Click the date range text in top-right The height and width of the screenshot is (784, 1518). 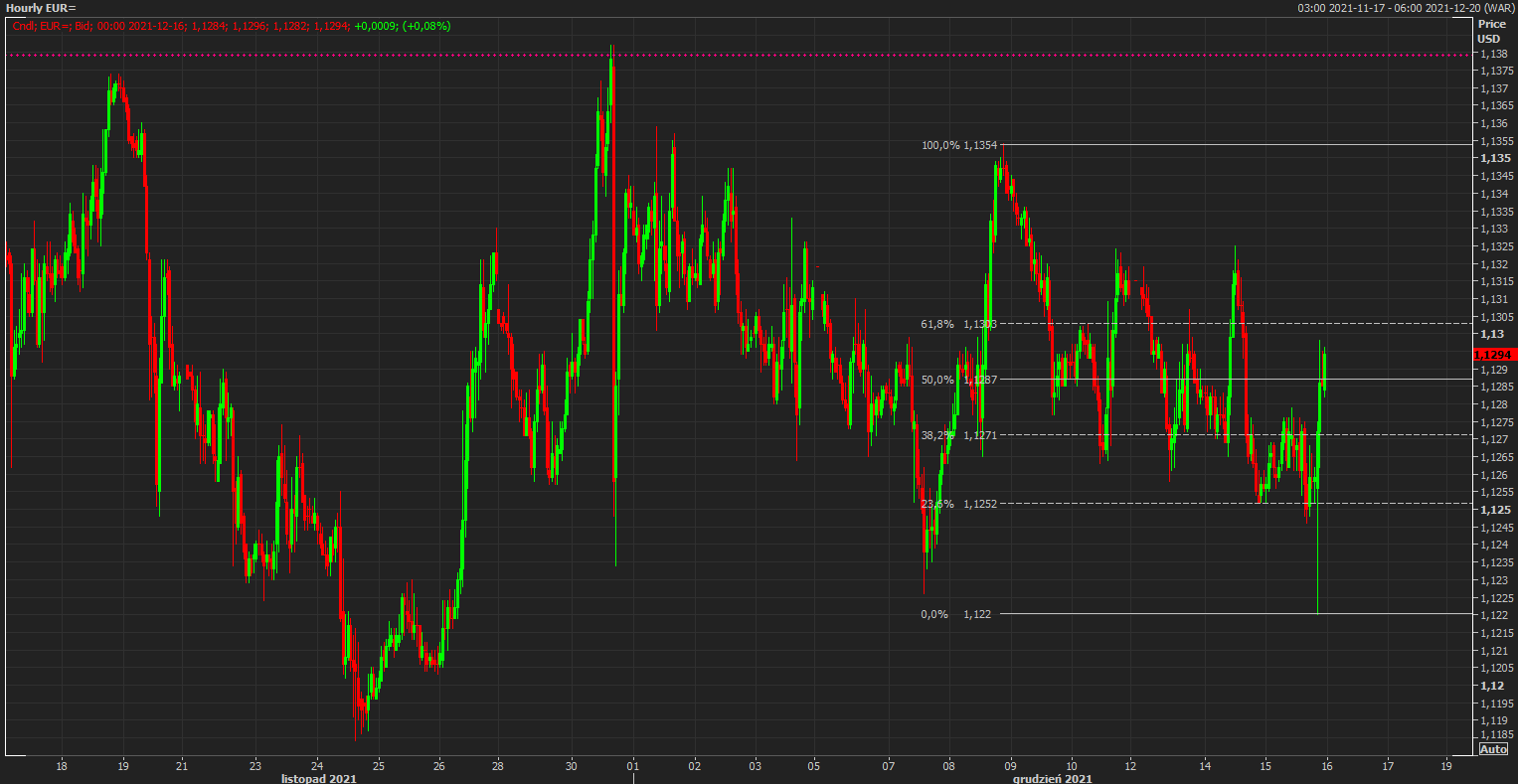click(x=1406, y=8)
